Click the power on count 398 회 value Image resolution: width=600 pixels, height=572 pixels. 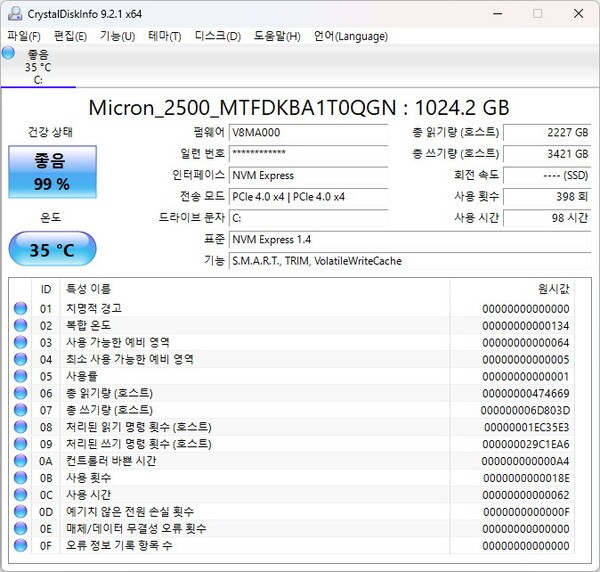(547, 197)
